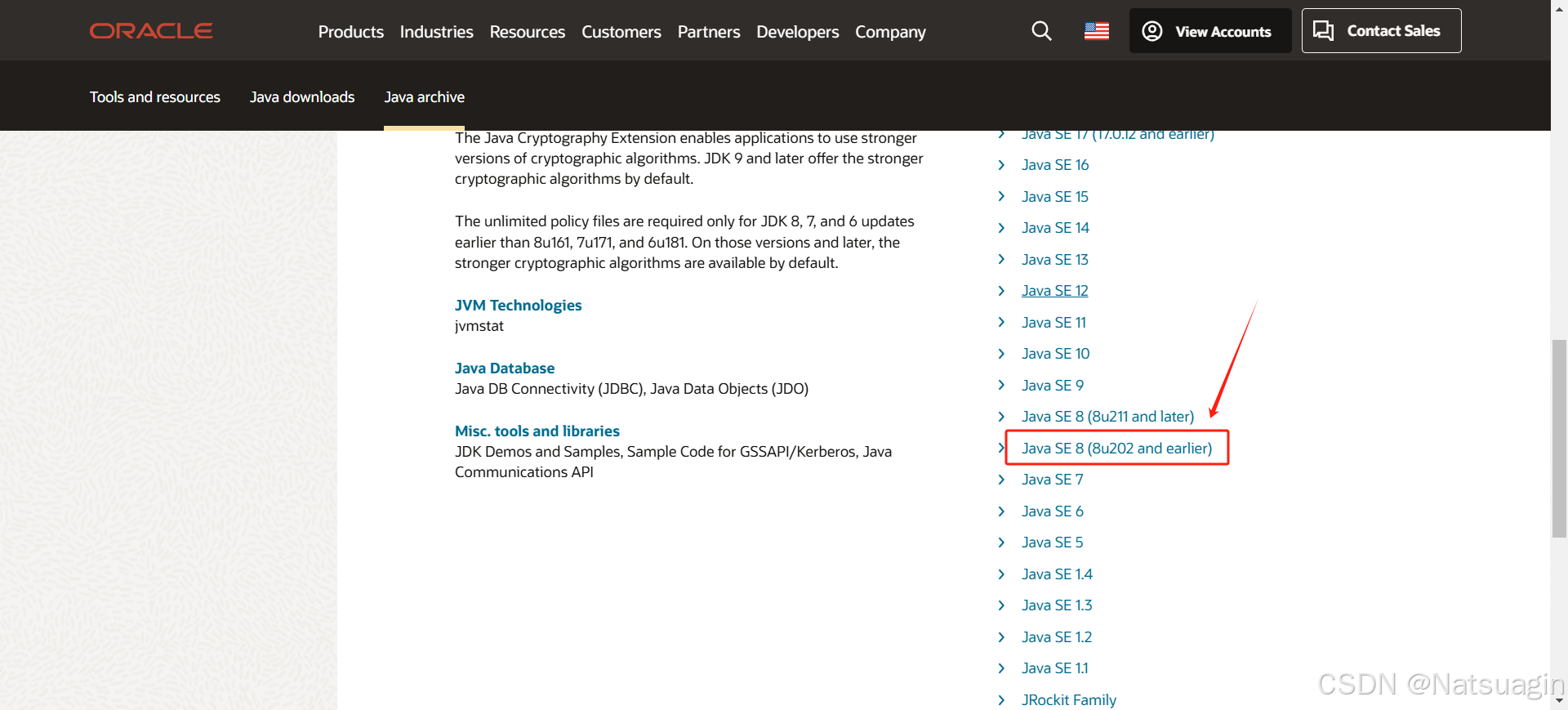Click the chevron beside Java SE 10
Screen dimensions: 1568x710
(x=1001, y=354)
